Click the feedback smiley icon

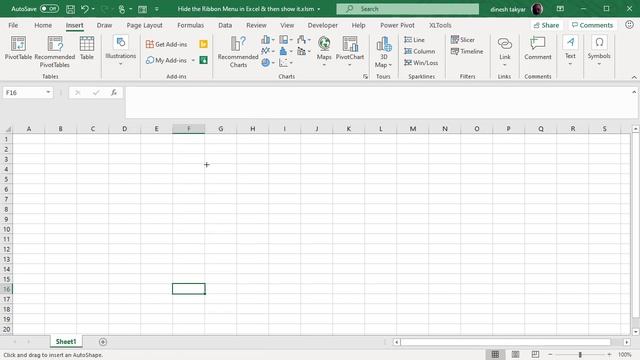[x=629, y=25]
